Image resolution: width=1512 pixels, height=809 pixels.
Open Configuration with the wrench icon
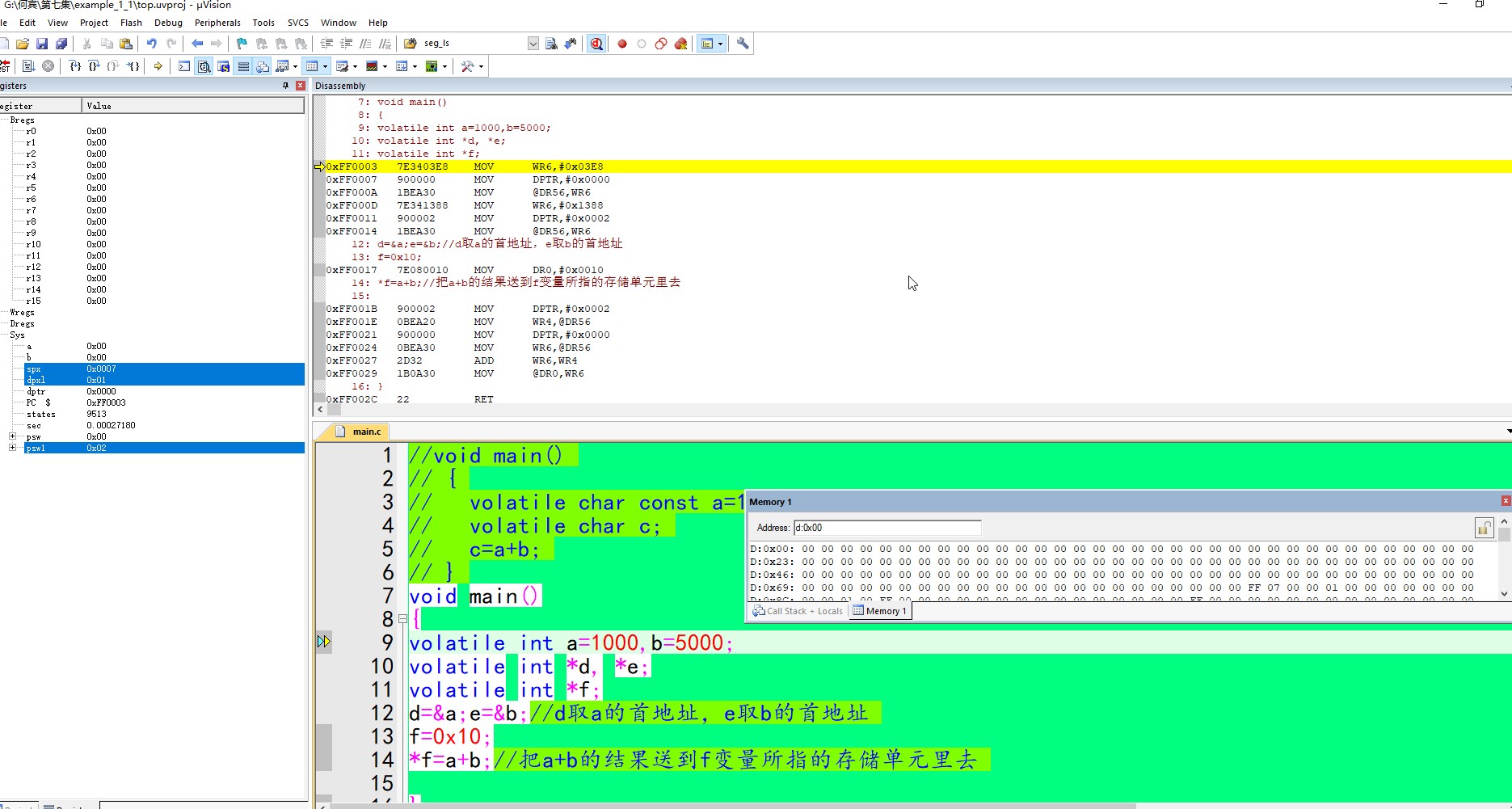[x=743, y=44]
